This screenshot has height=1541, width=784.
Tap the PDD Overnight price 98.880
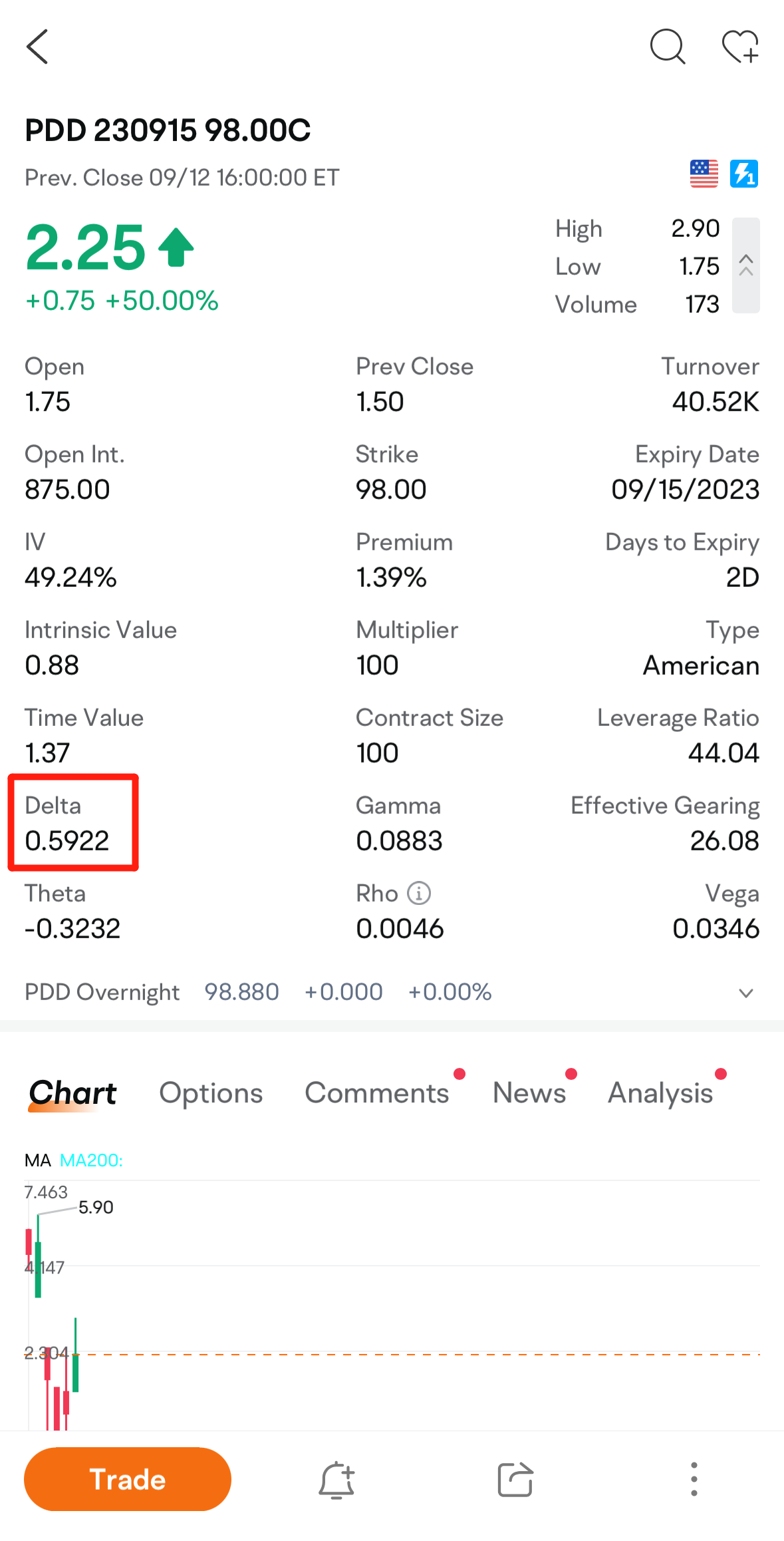[x=241, y=992]
